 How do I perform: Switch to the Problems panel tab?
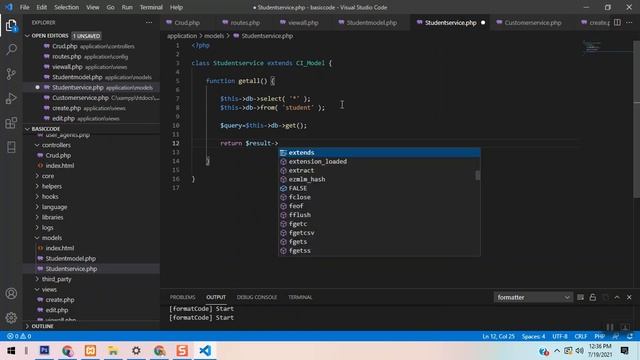click(x=182, y=297)
